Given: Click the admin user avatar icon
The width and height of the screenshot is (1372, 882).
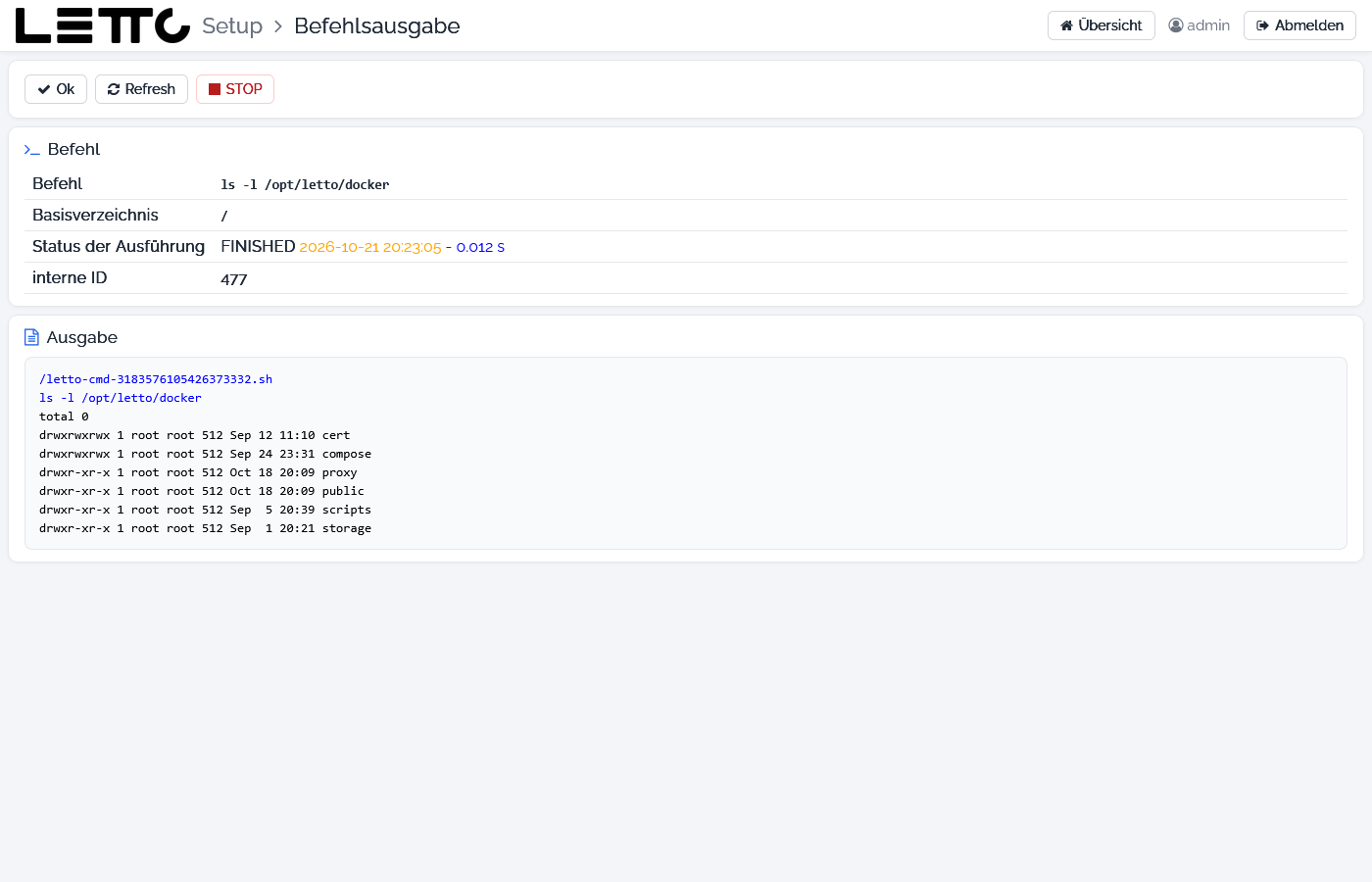Looking at the screenshot, I should (1176, 25).
